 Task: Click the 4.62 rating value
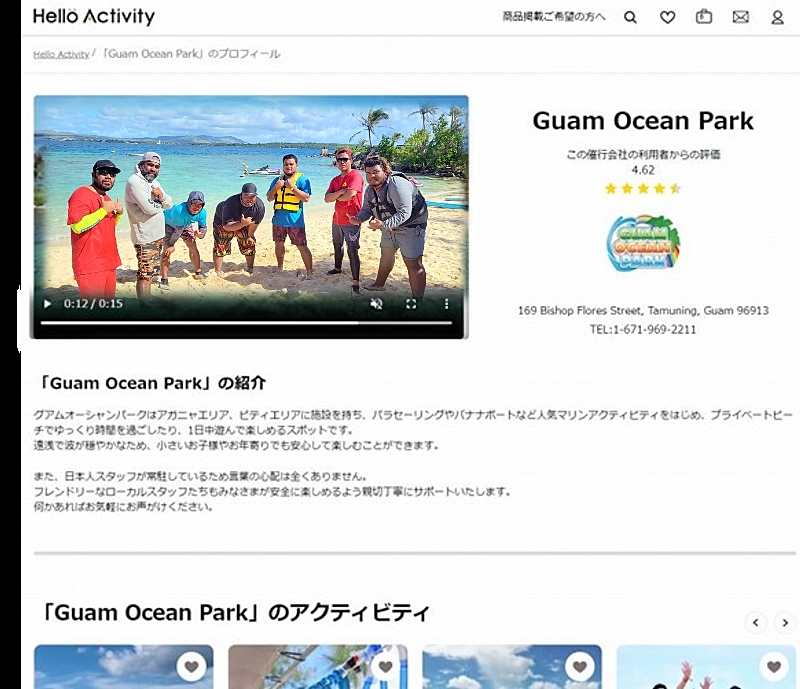coord(643,170)
